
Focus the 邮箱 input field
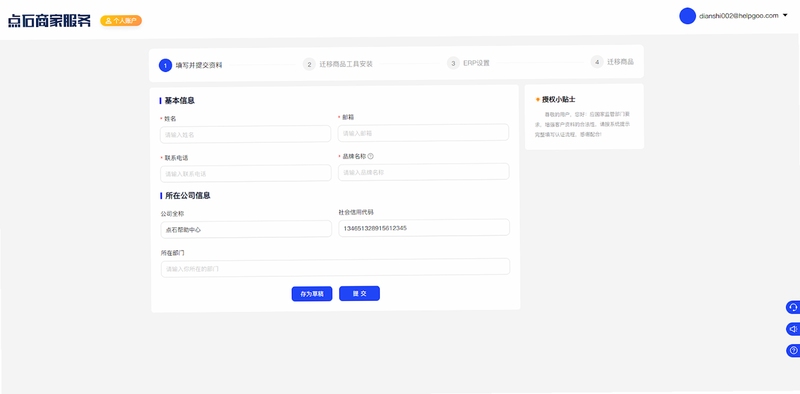(x=423, y=133)
